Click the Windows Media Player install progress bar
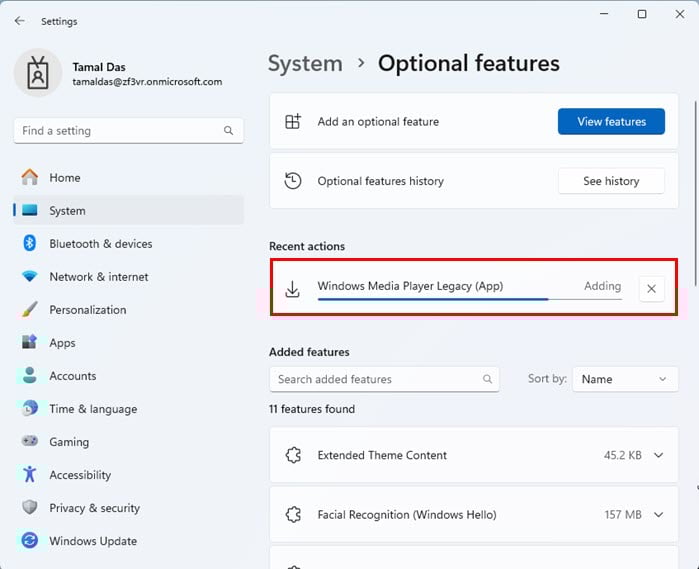Image resolution: width=699 pixels, height=569 pixels. pos(433,298)
